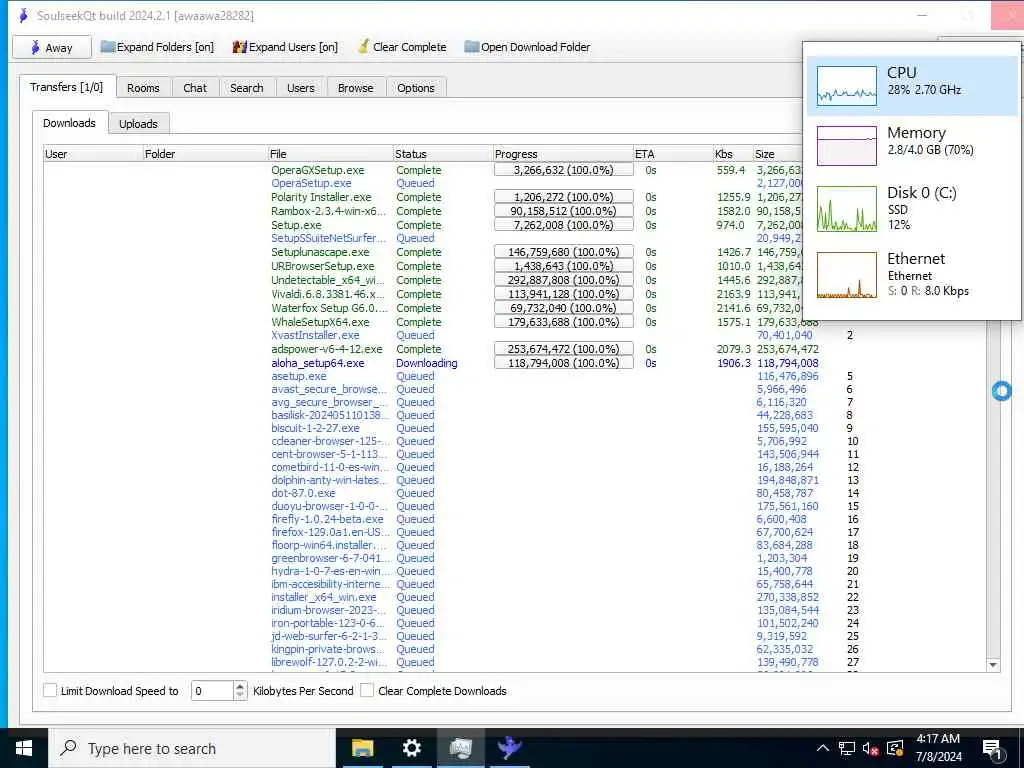This screenshot has height=768, width=1024.
Task: Sort by Size column header
Action: point(777,154)
